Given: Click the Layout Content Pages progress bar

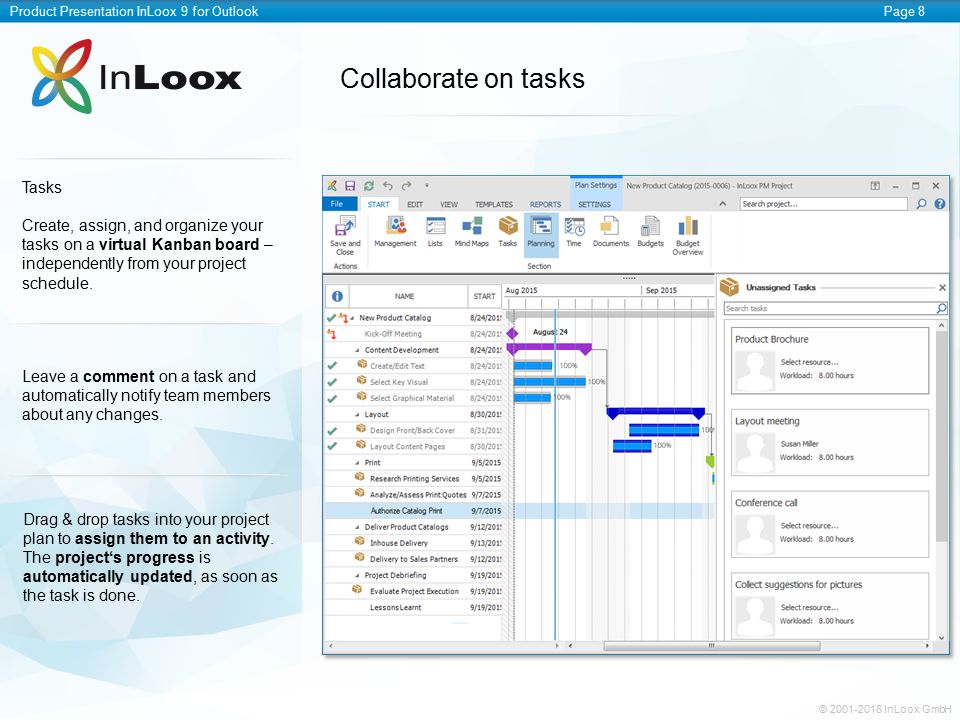Looking at the screenshot, I should coord(632,446).
